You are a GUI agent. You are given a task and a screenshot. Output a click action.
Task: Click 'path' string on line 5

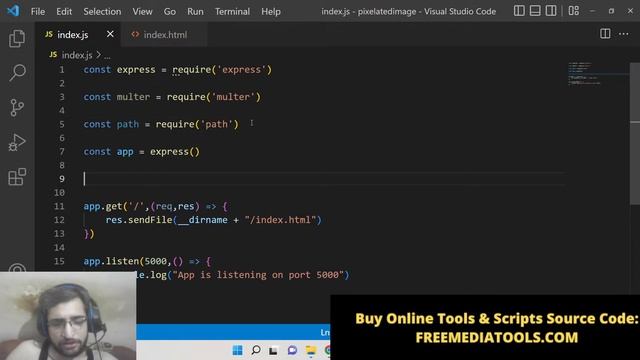pyautogui.click(x=216, y=124)
